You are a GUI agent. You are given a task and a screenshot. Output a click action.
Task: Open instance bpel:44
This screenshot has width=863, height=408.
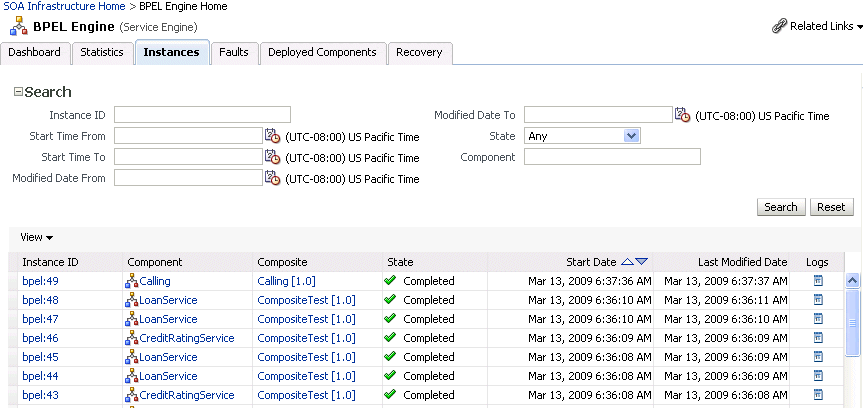(40, 376)
